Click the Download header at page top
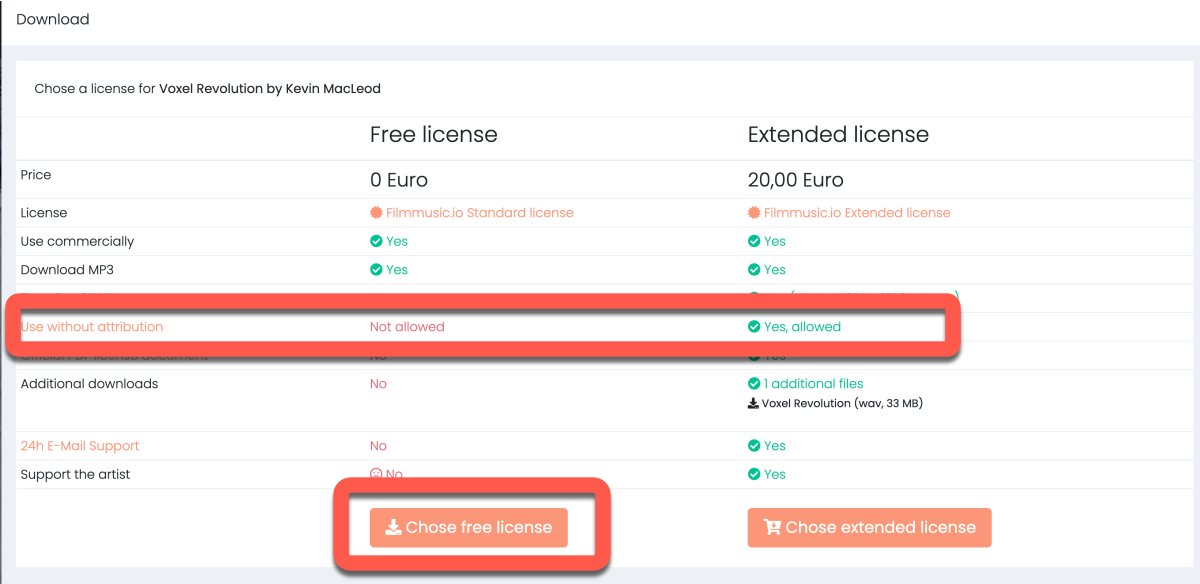1200x584 pixels. pos(53,20)
